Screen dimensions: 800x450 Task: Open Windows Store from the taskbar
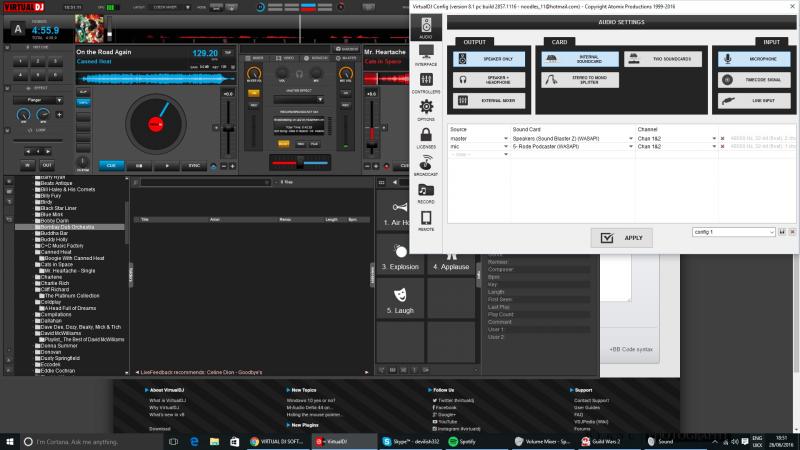point(234,441)
